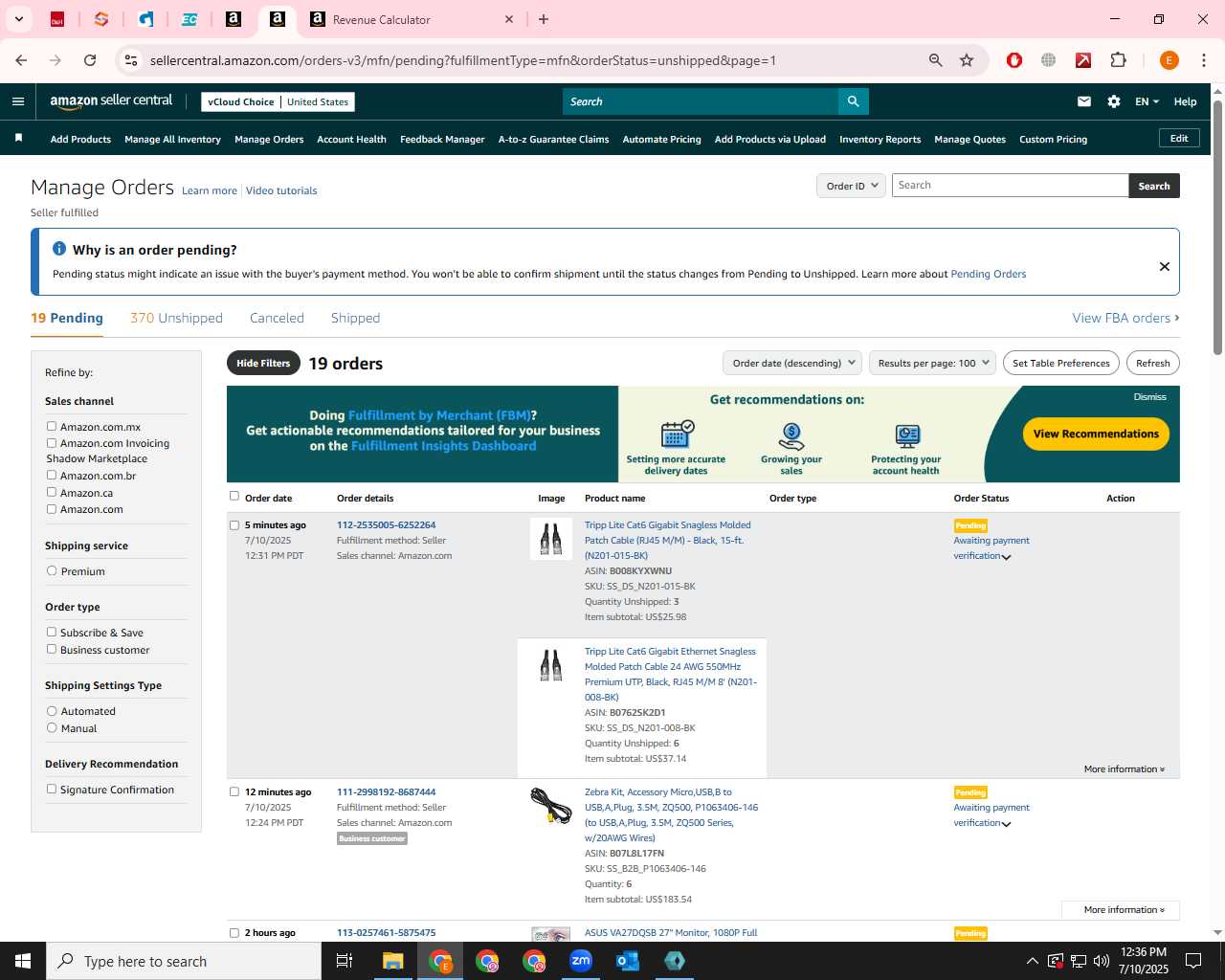Expand Awaiting payment verification for first order
This screenshot has height=980, width=1225.
[1006, 557]
